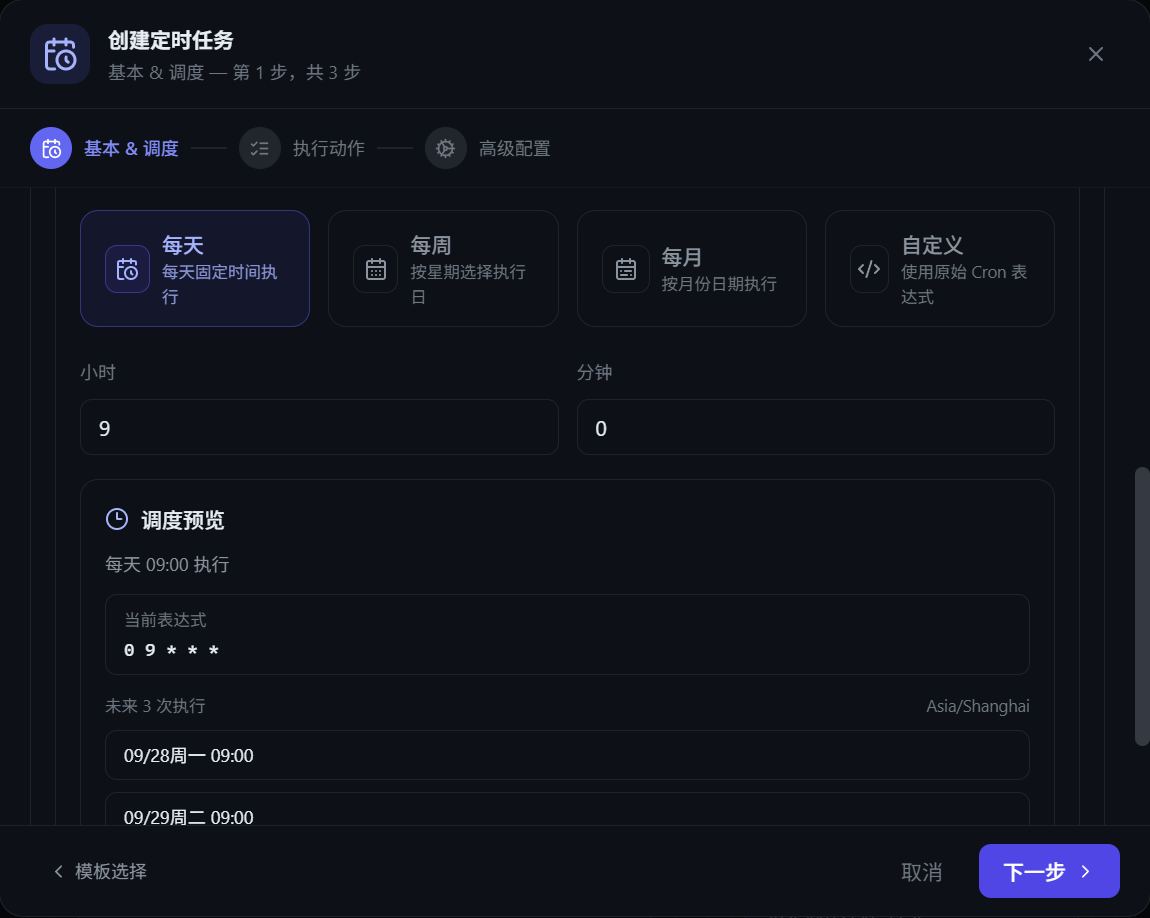Screen dimensions: 1150x918
Task: Click the dialog's vertical scrollbar thumb
Action: coord(1142,606)
